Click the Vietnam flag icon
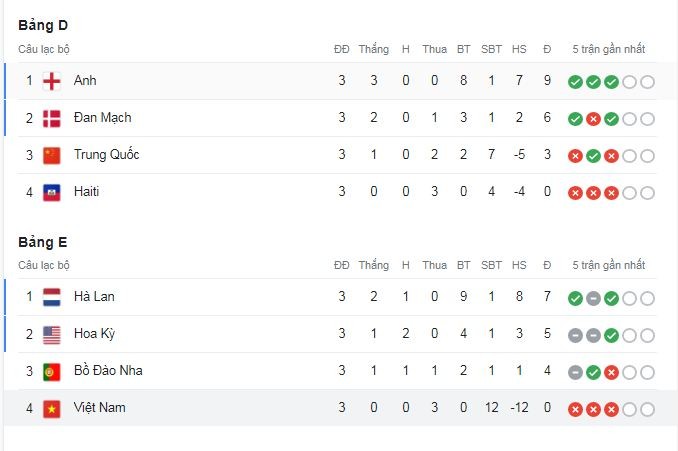 (x=51, y=409)
